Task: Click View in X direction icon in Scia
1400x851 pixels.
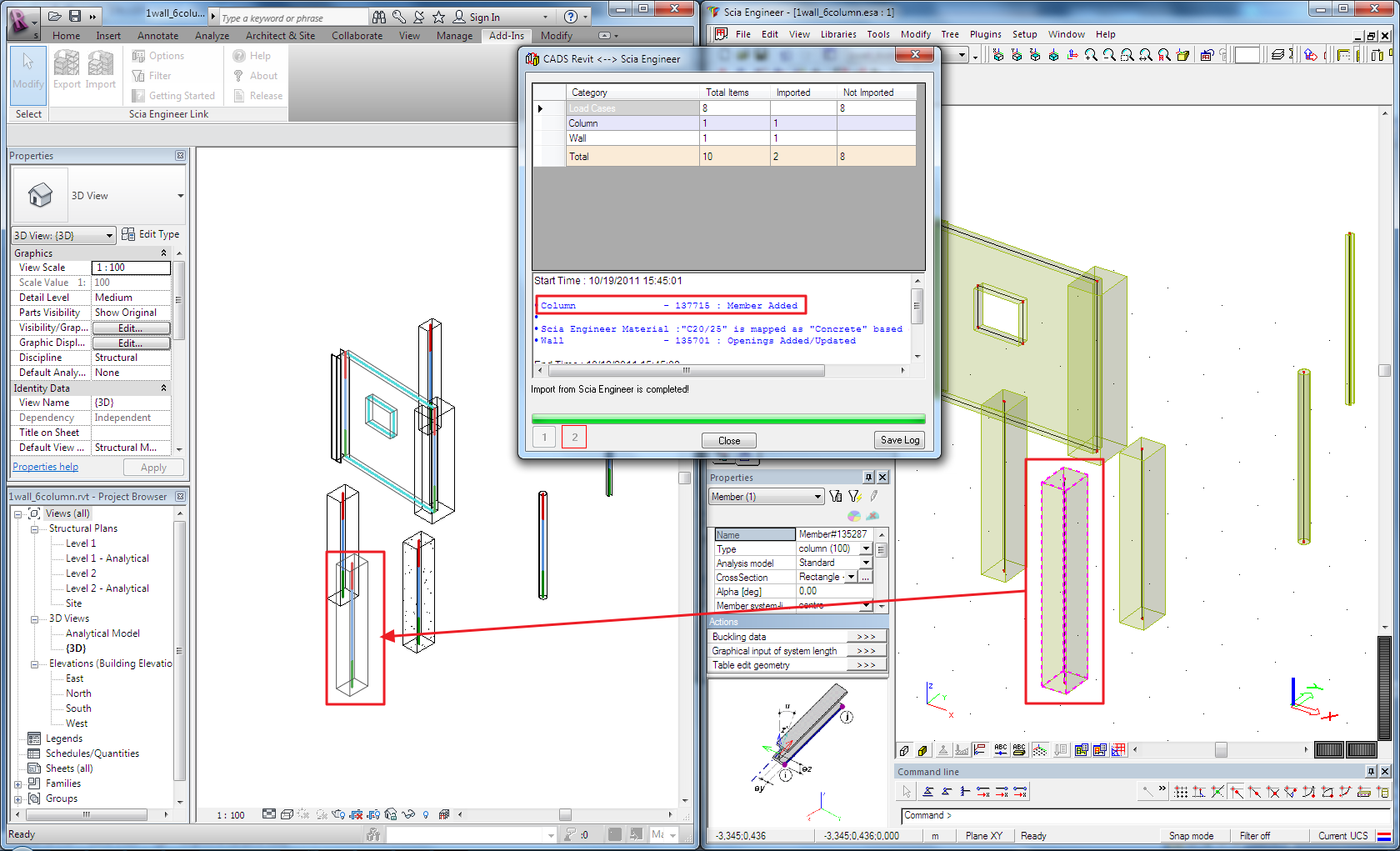Action: tap(998, 55)
